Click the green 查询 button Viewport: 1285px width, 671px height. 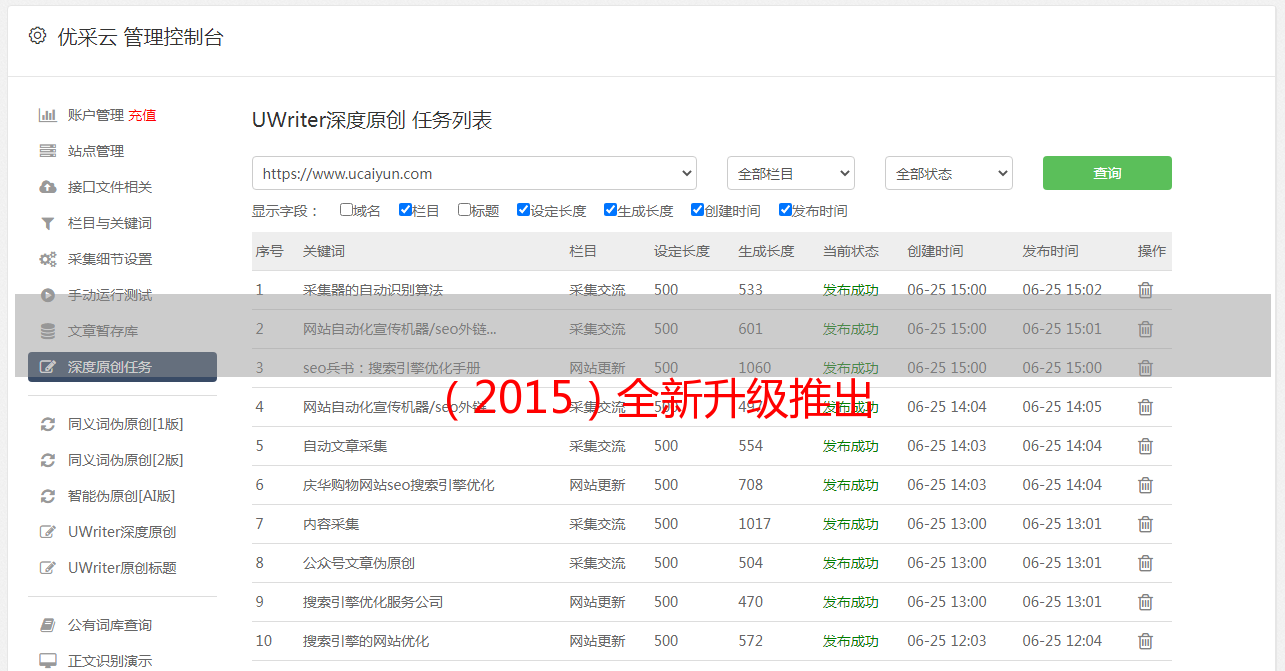tap(1107, 173)
